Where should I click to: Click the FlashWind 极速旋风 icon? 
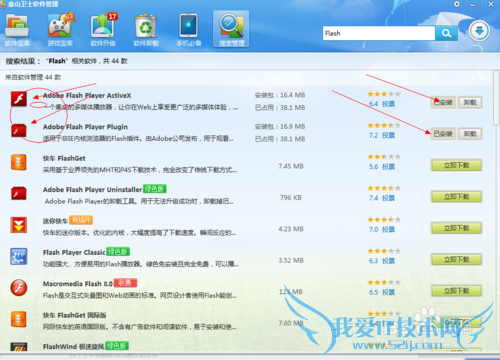(x=19, y=347)
